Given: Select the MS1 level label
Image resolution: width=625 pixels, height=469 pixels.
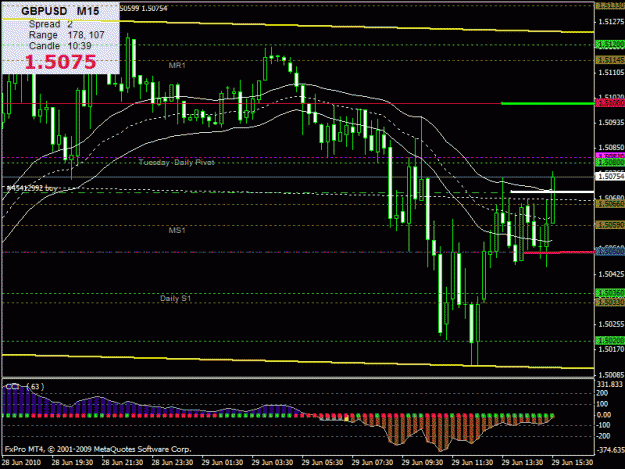Looking at the screenshot, I should click(177, 230).
